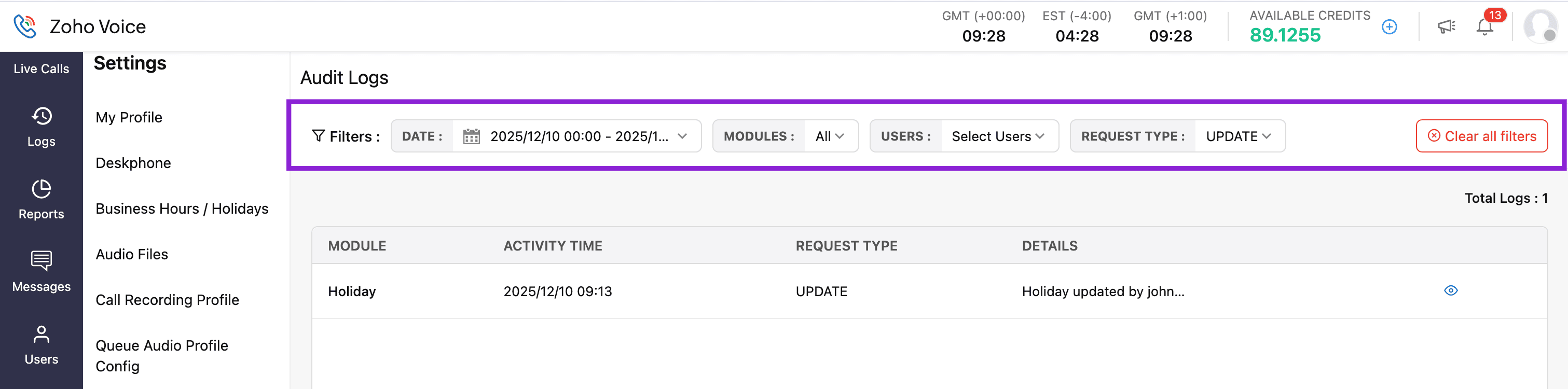Open My Profile settings
Image resolution: width=1568 pixels, height=389 pixels.
coord(129,118)
